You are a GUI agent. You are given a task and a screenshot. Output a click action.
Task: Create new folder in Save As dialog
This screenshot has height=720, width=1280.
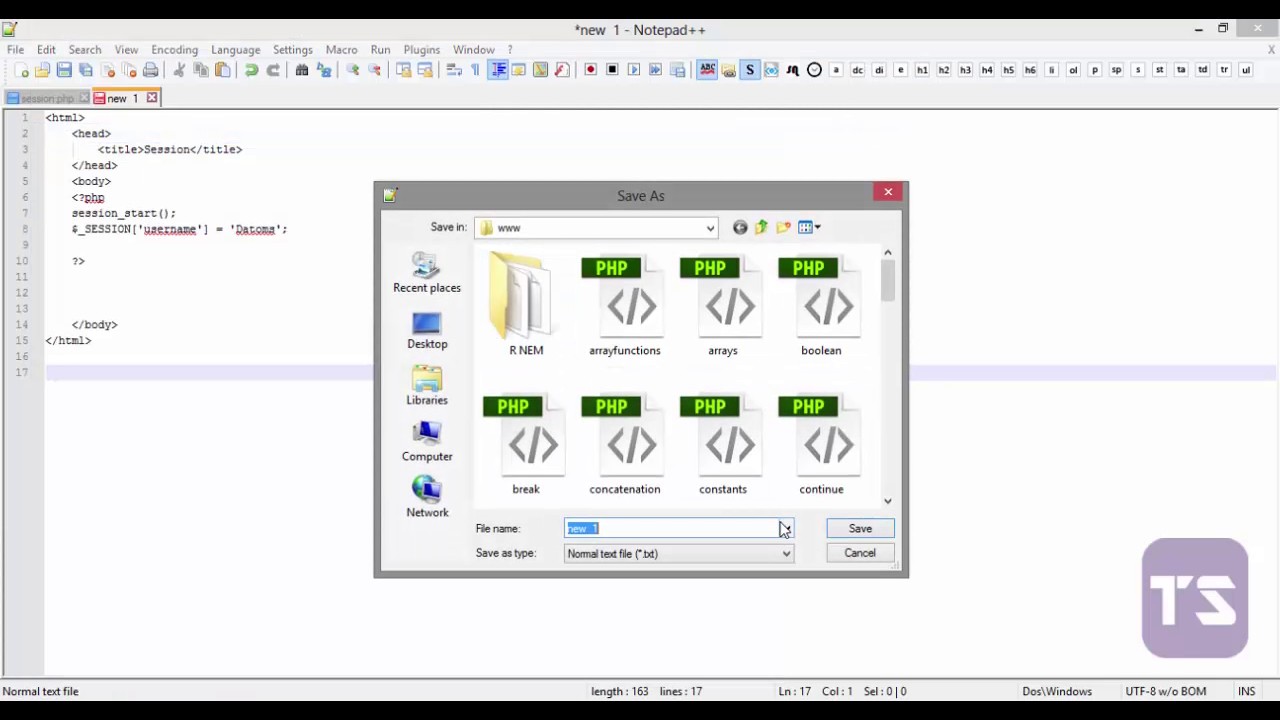point(783,228)
